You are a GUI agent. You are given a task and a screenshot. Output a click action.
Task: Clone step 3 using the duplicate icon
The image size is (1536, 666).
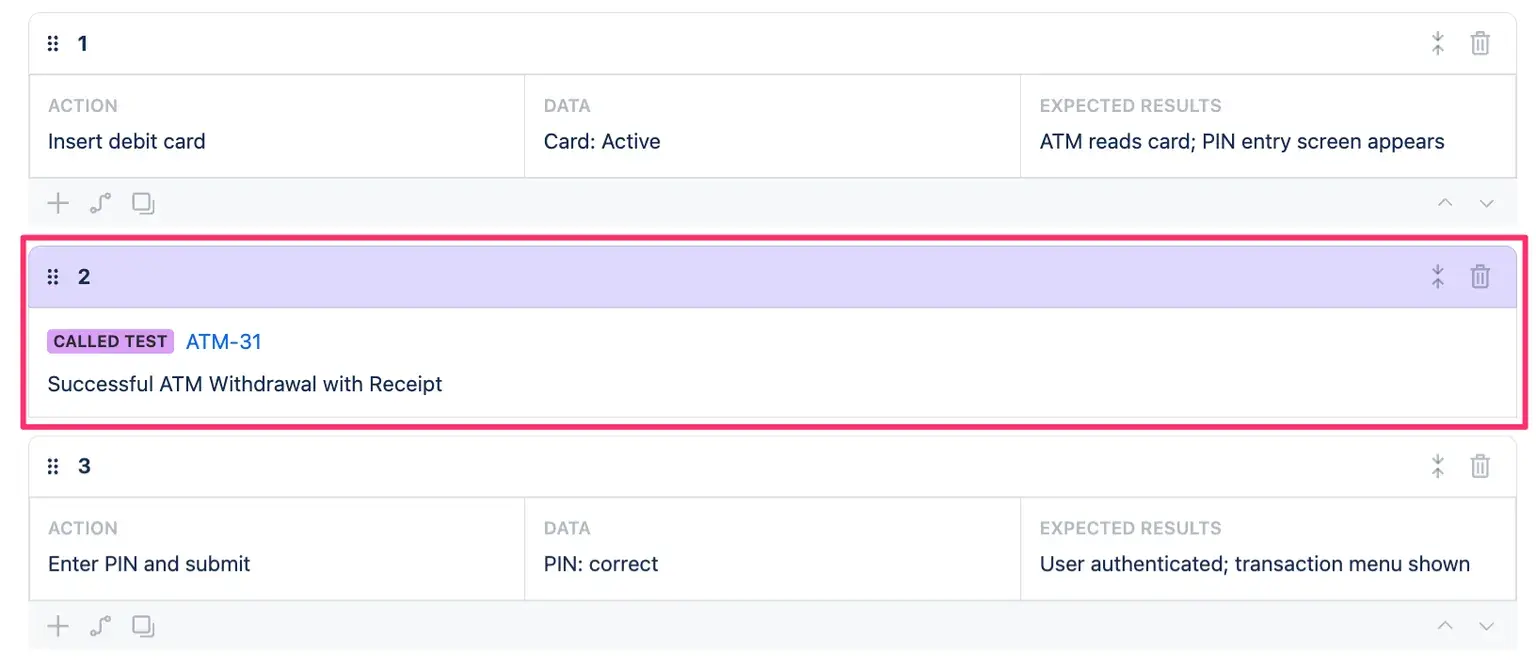143,626
